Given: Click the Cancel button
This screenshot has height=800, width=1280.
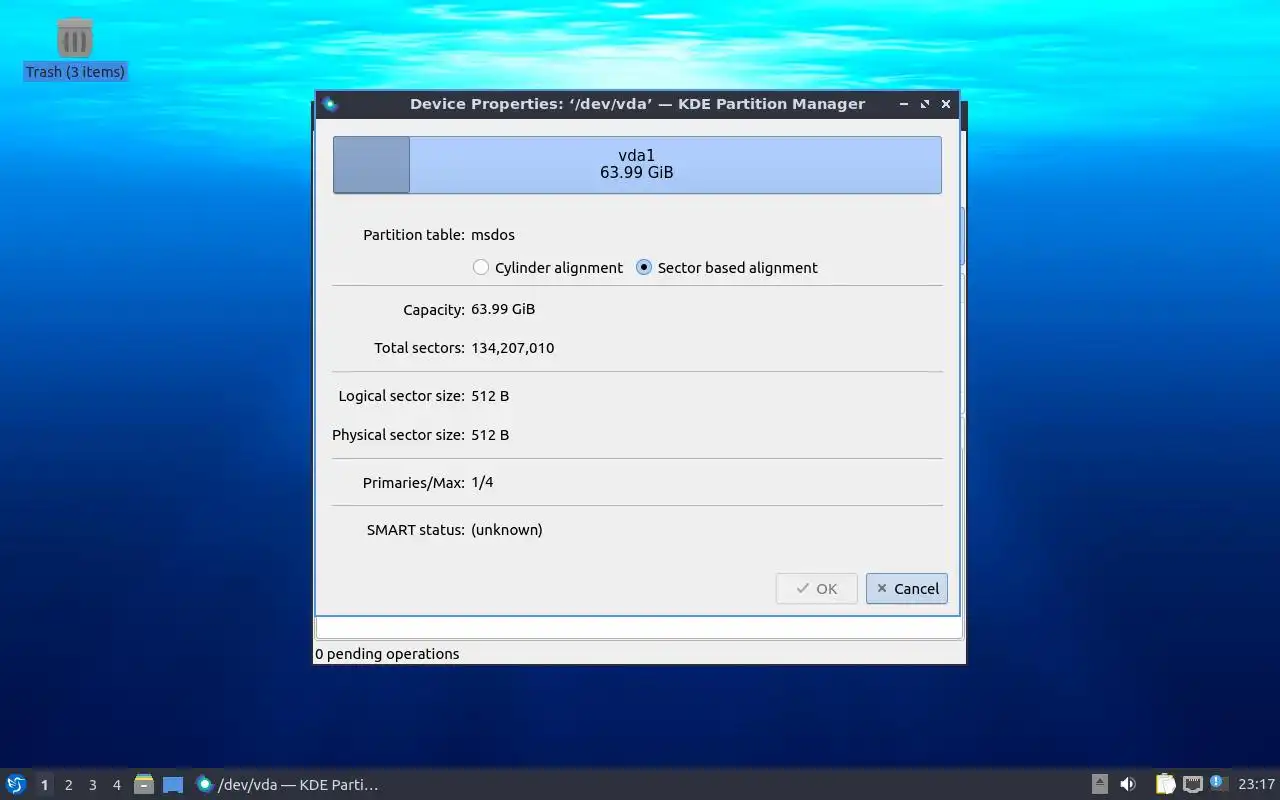Looking at the screenshot, I should tap(907, 589).
